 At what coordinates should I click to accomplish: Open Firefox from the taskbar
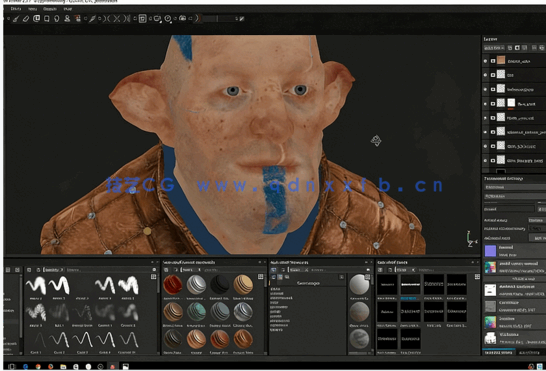(x=50, y=366)
